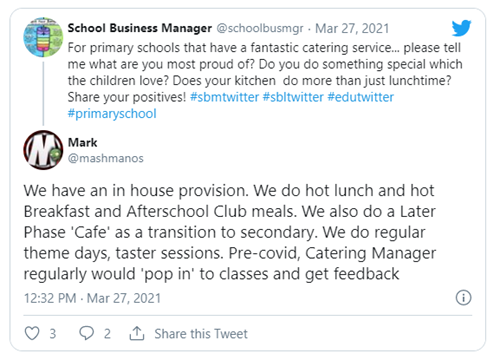Open the @schoolbusmgr handle
This screenshot has width=500, height=360.
click(260, 28)
